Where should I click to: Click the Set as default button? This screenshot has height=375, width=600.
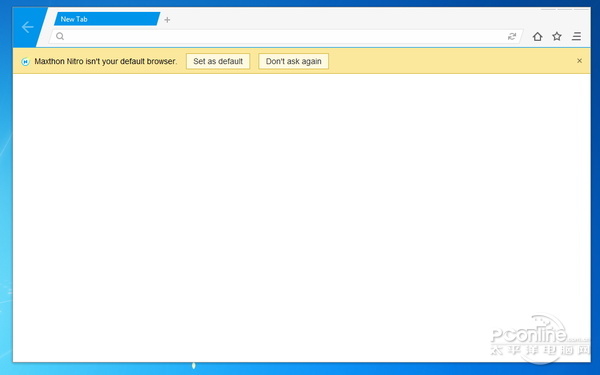click(218, 61)
